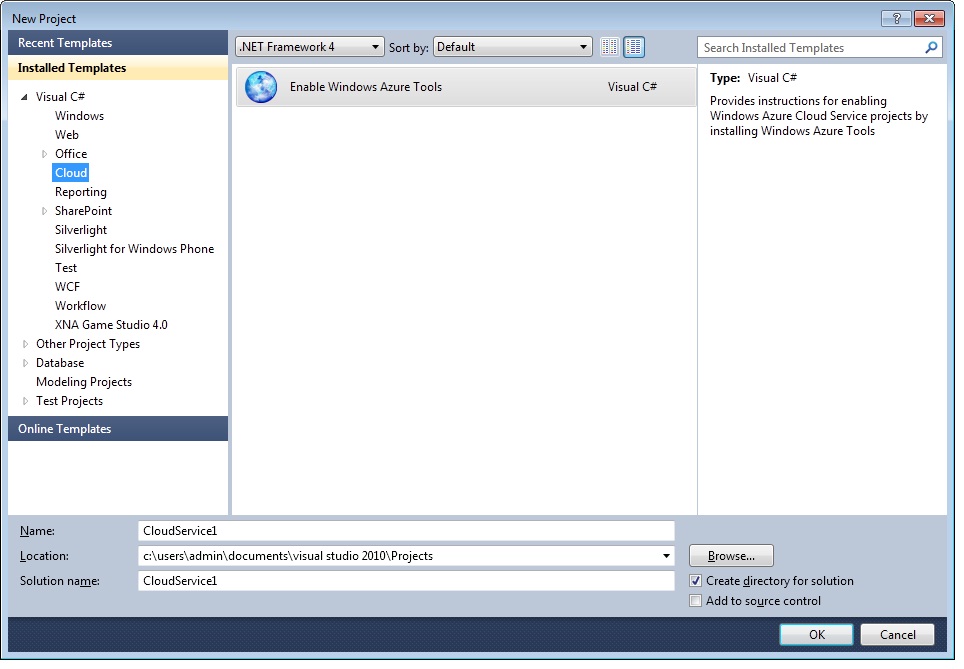Enable Add to source control checkbox

click(x=696, y=601)
